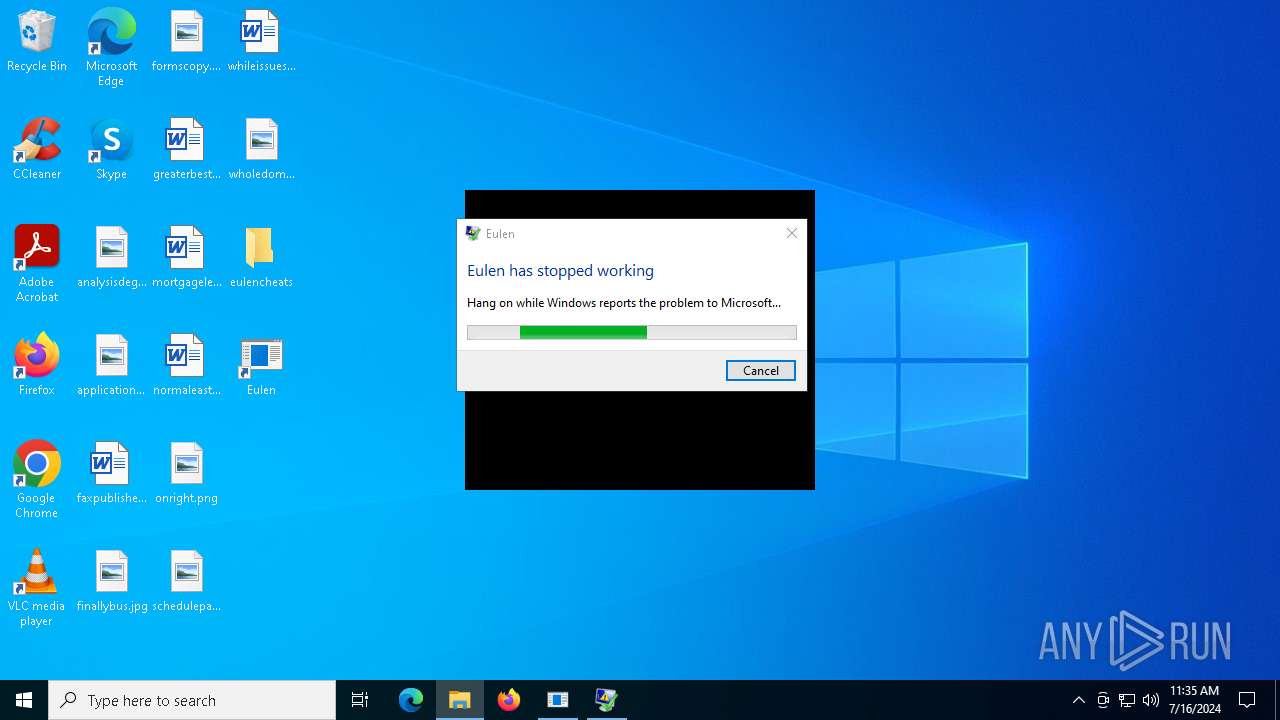Open the notification center
Screen dimensions: 1280x720
pyautogui.click(x=1248, y=700)
